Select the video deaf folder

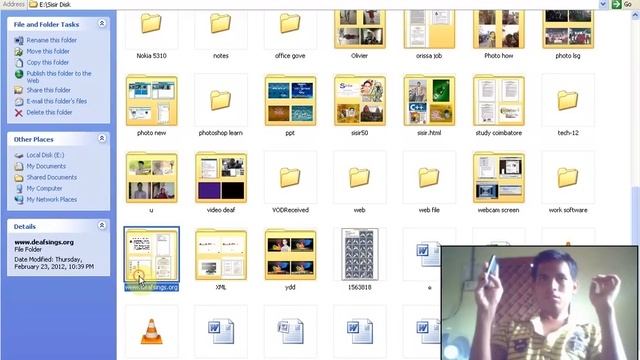[x=221, y=178]
